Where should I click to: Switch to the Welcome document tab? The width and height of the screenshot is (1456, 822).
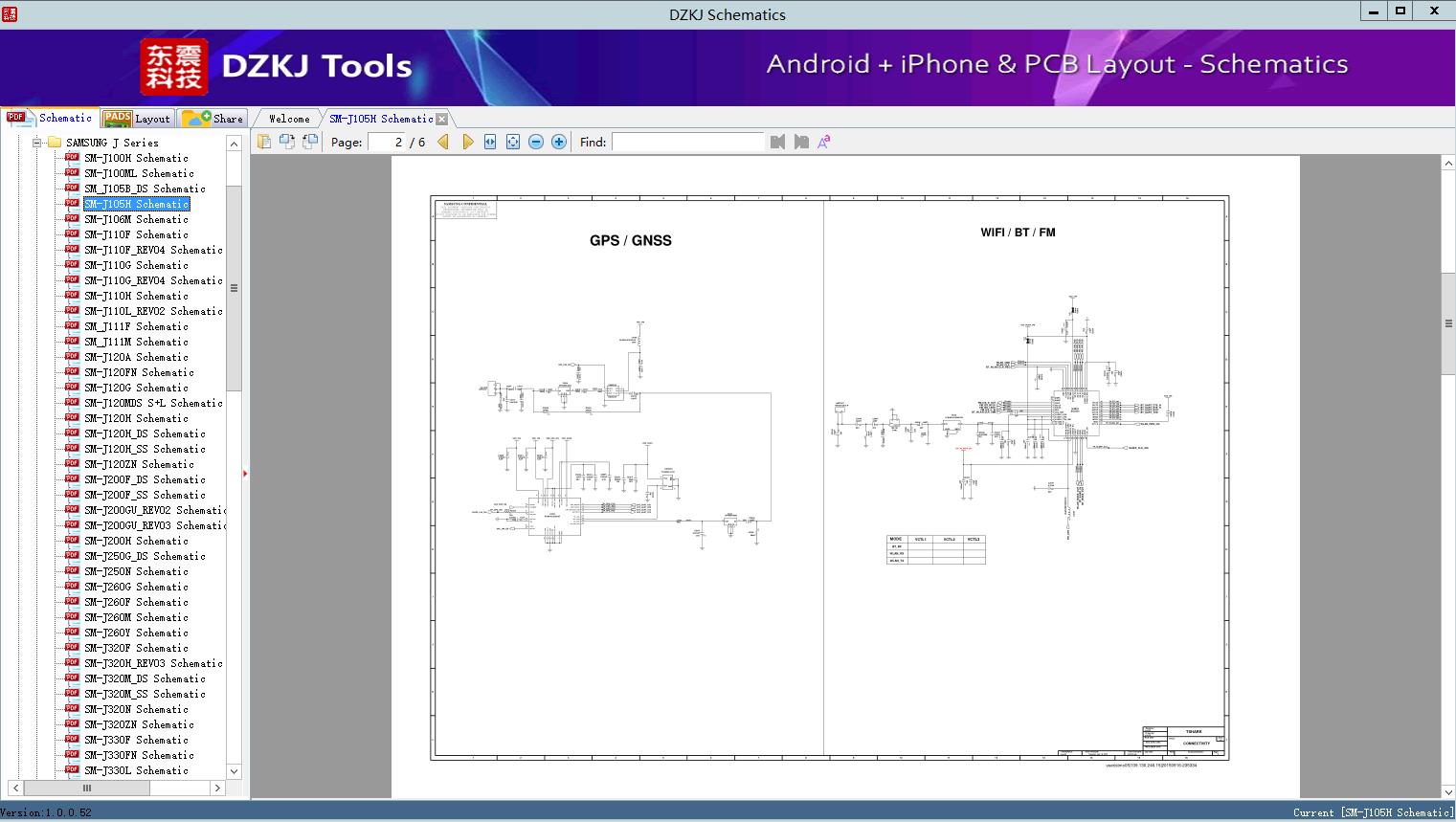point(289,119)
